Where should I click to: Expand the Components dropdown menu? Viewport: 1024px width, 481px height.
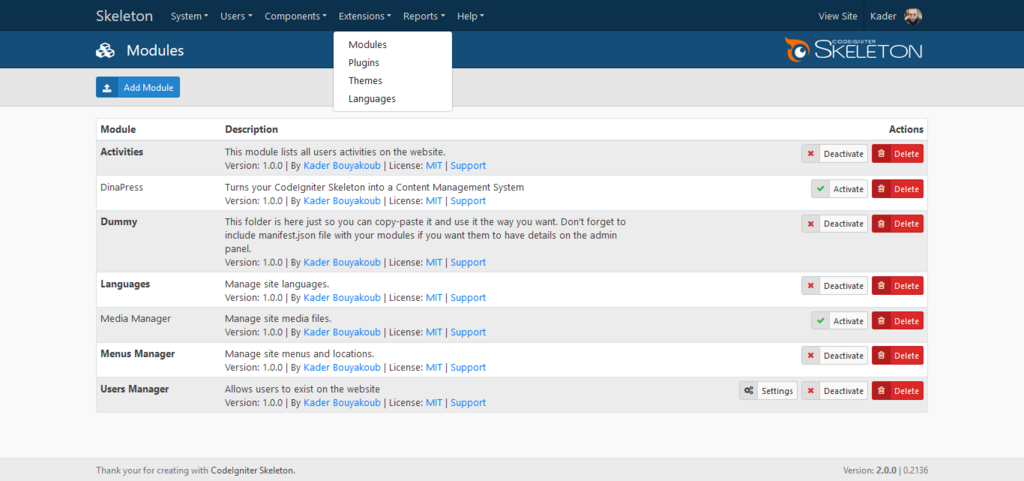click(296, 16)
